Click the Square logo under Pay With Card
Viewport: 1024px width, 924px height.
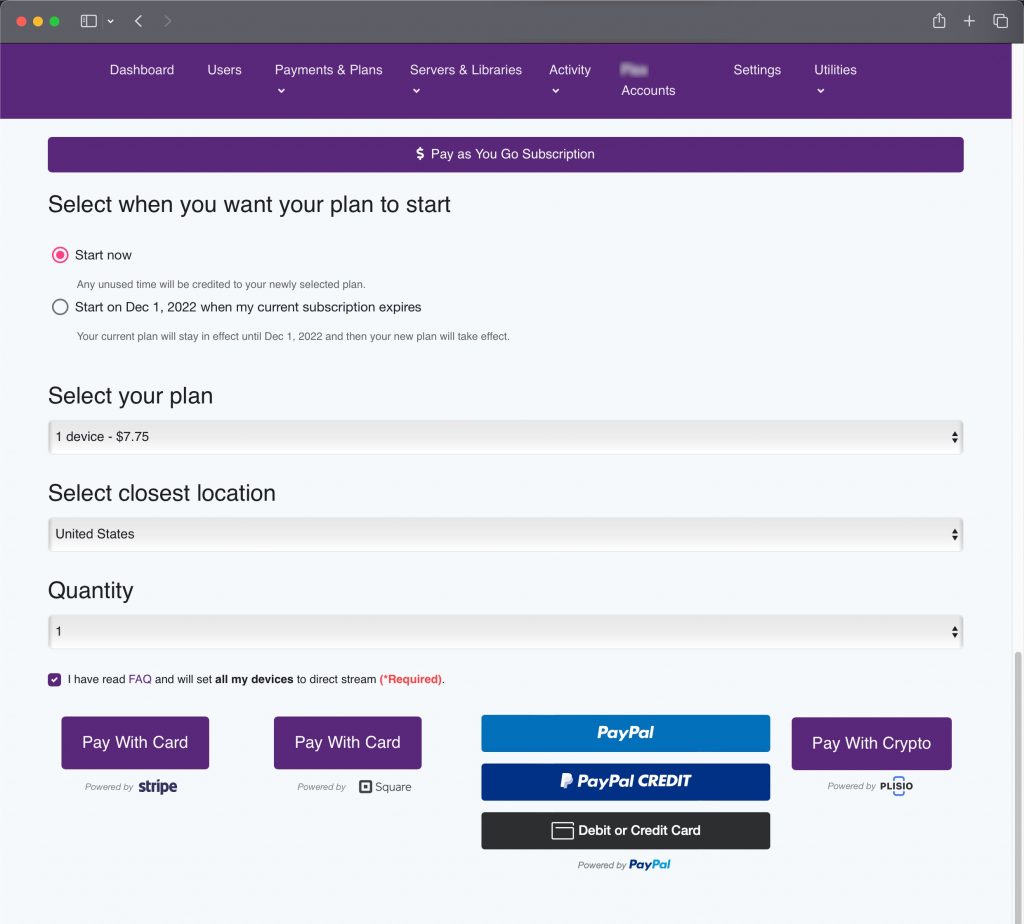tap(385, 787)
